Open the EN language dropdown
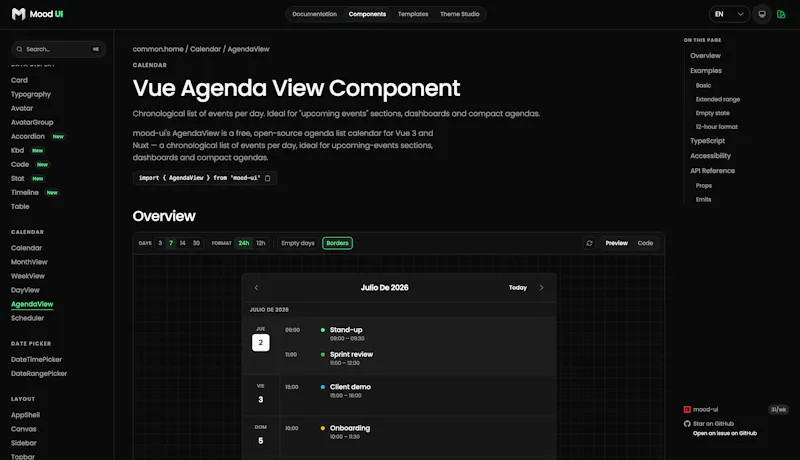 point(729,14)
